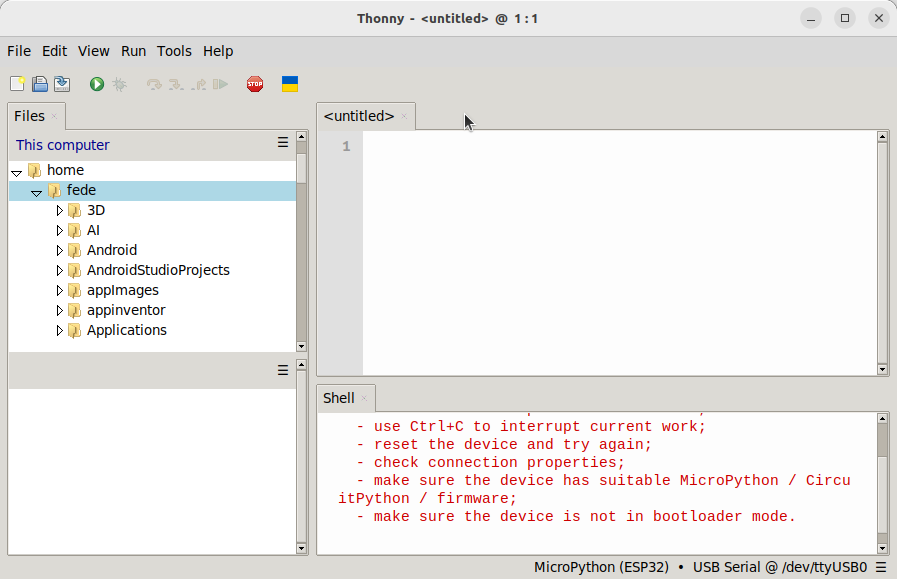Click the editor scroll down arrow
This screenshot has width=897, height=579.
[882, 370]
